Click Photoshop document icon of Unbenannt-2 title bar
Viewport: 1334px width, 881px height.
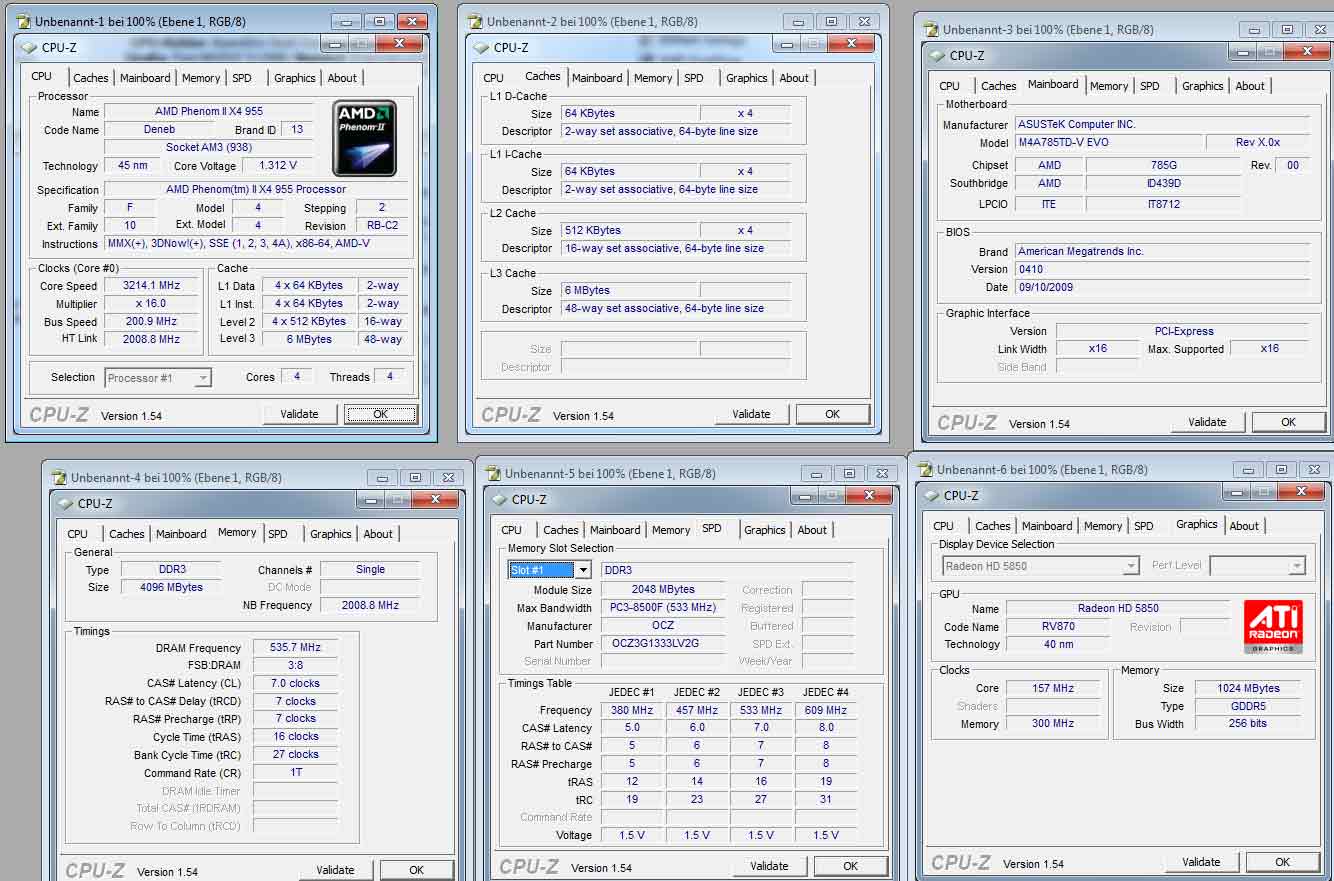[475, 21]
